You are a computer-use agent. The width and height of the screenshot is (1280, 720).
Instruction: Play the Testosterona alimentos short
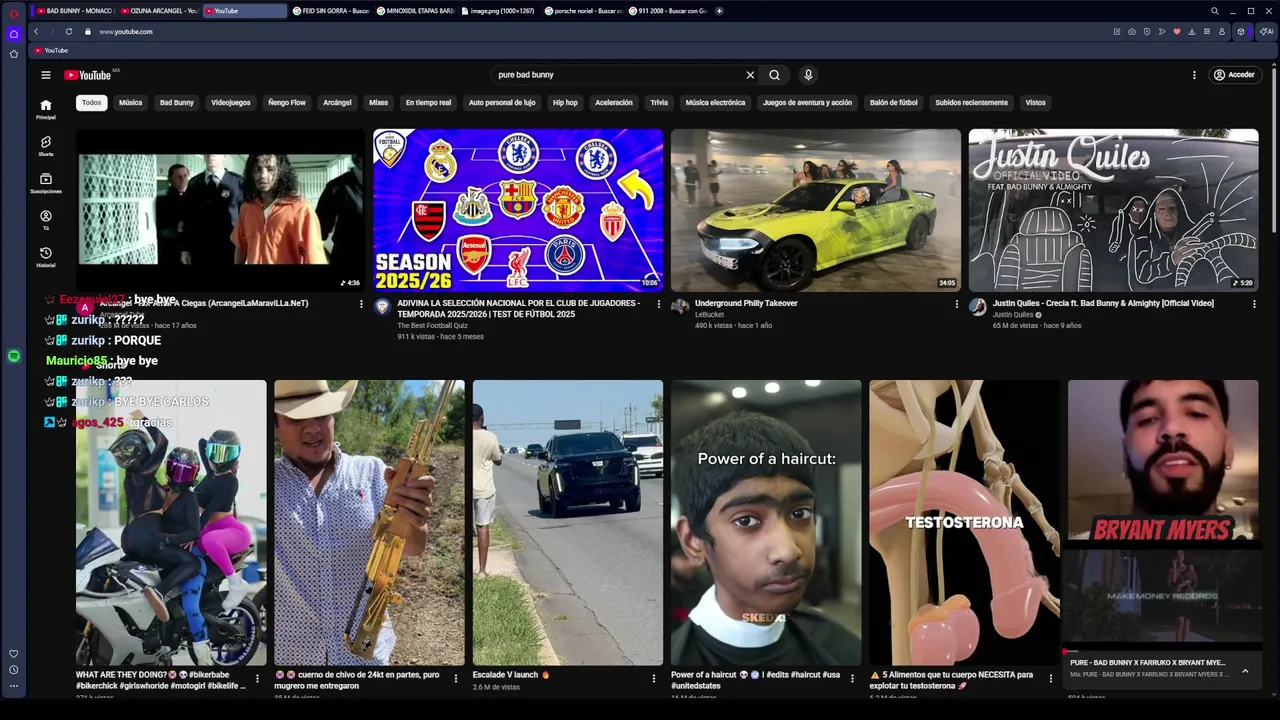click(964, 522)
